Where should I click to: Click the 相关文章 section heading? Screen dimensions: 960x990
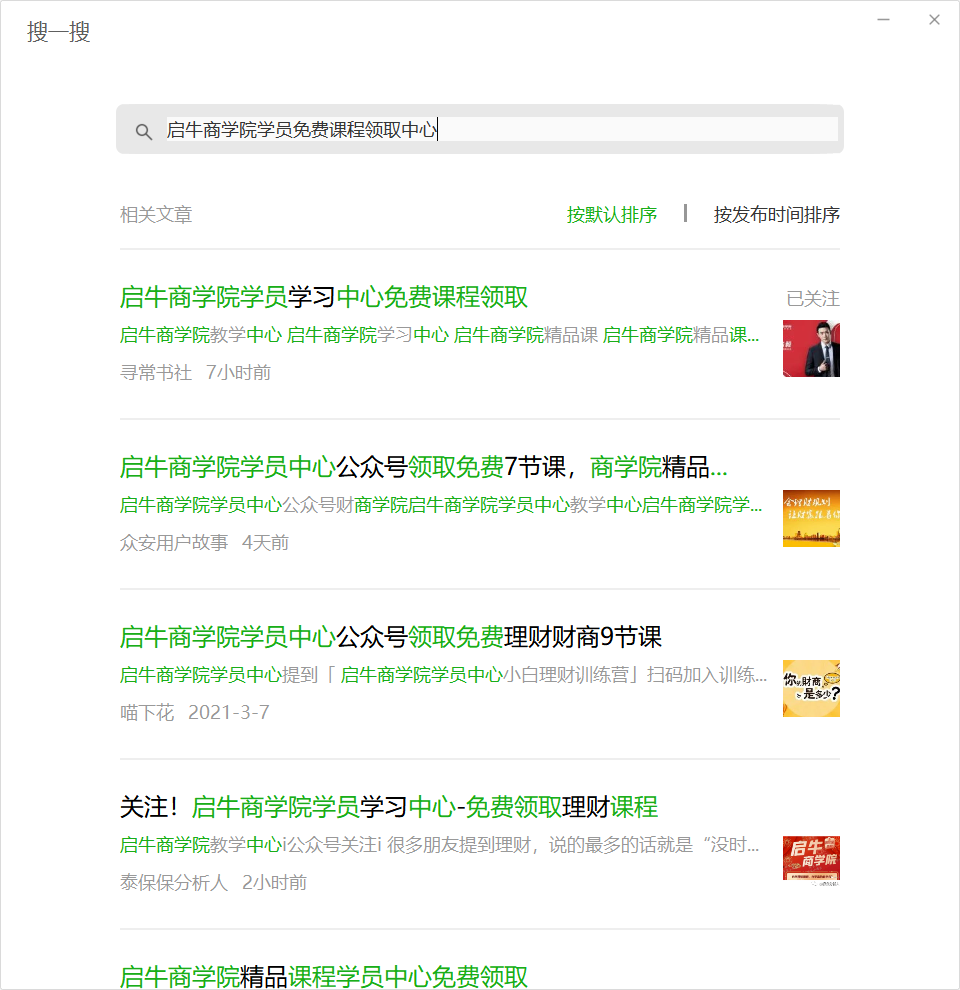click(156, 215)
